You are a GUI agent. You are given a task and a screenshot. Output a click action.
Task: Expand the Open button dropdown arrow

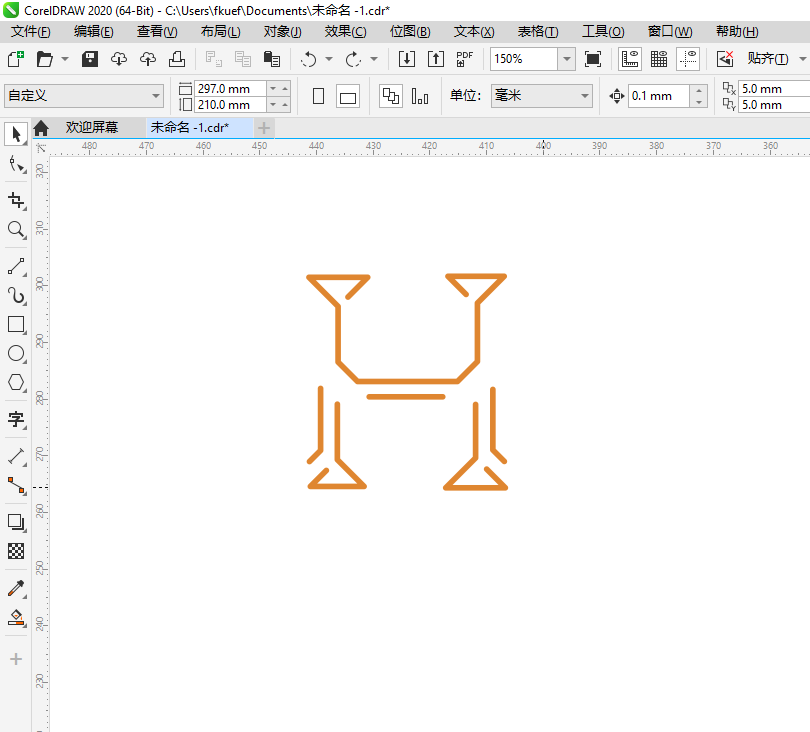point(65,59)
